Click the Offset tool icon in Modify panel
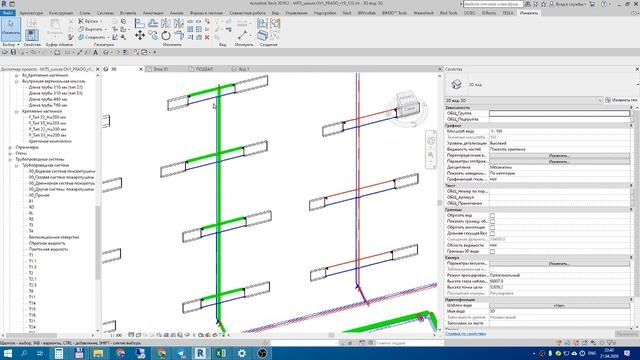 pyautogui.click(x=153, y=24)
